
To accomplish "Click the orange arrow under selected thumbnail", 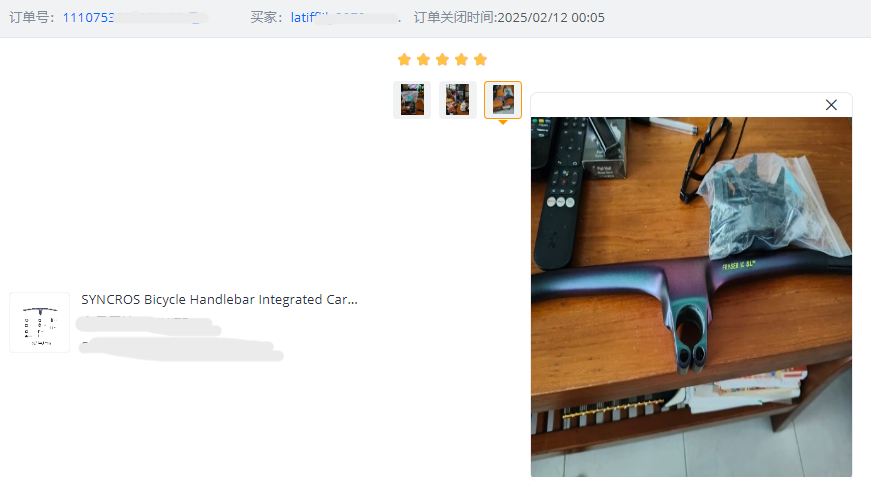I will 503,122.
